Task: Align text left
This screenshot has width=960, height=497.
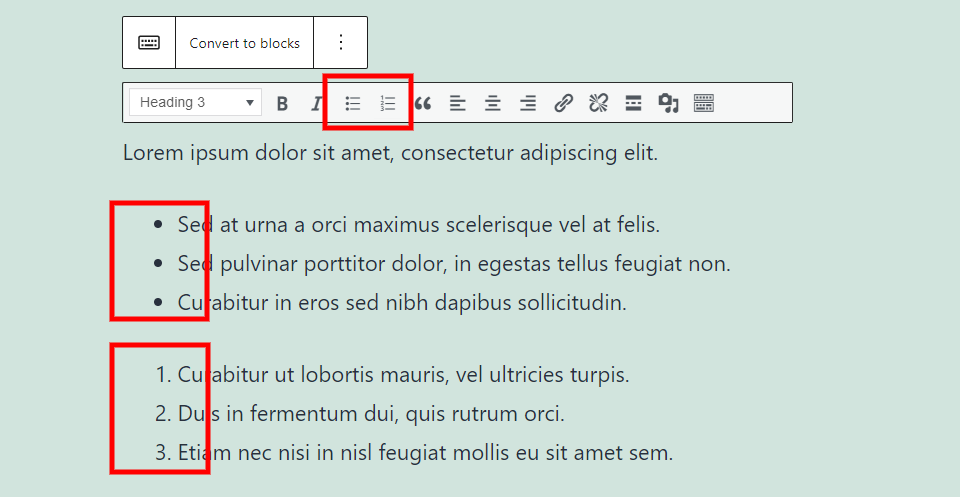Action: coord(457,103)
